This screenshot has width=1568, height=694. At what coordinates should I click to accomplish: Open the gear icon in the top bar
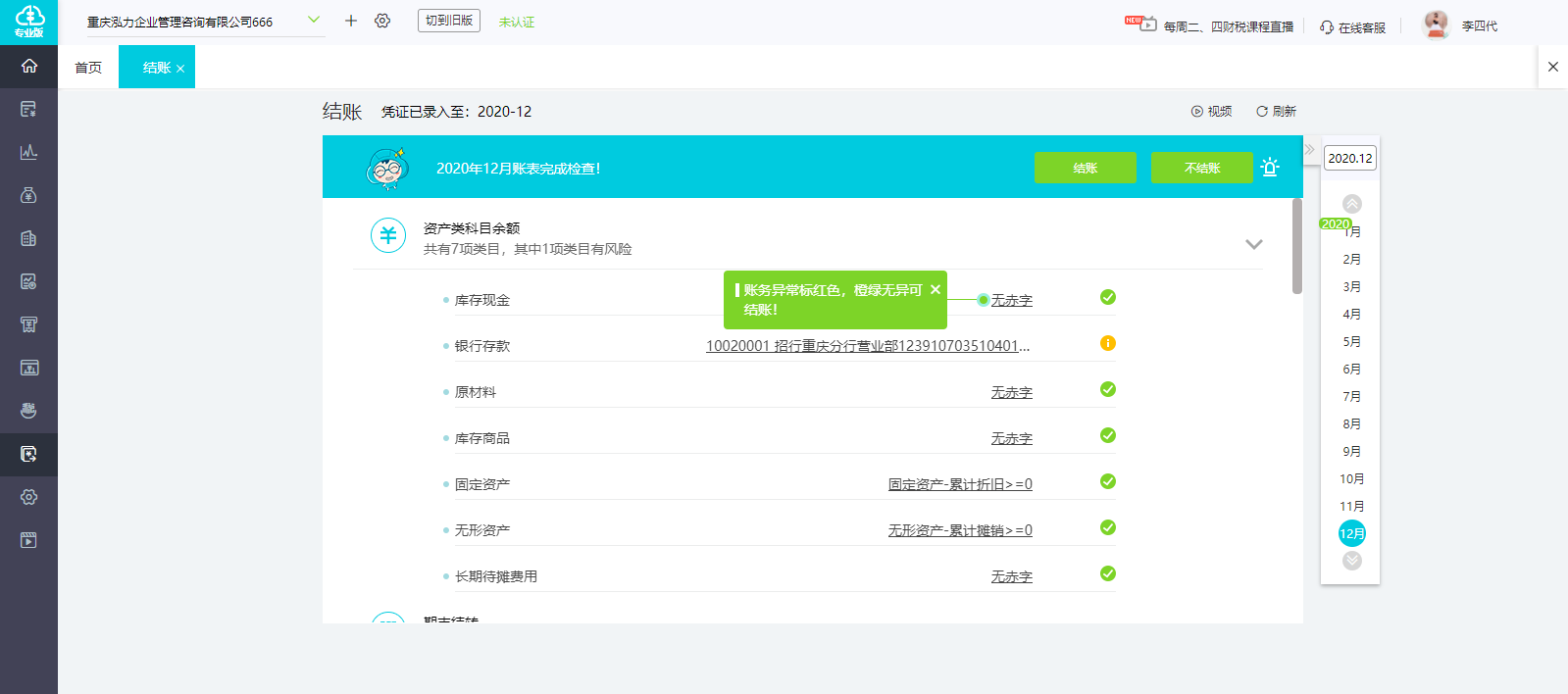coord(382,21)
